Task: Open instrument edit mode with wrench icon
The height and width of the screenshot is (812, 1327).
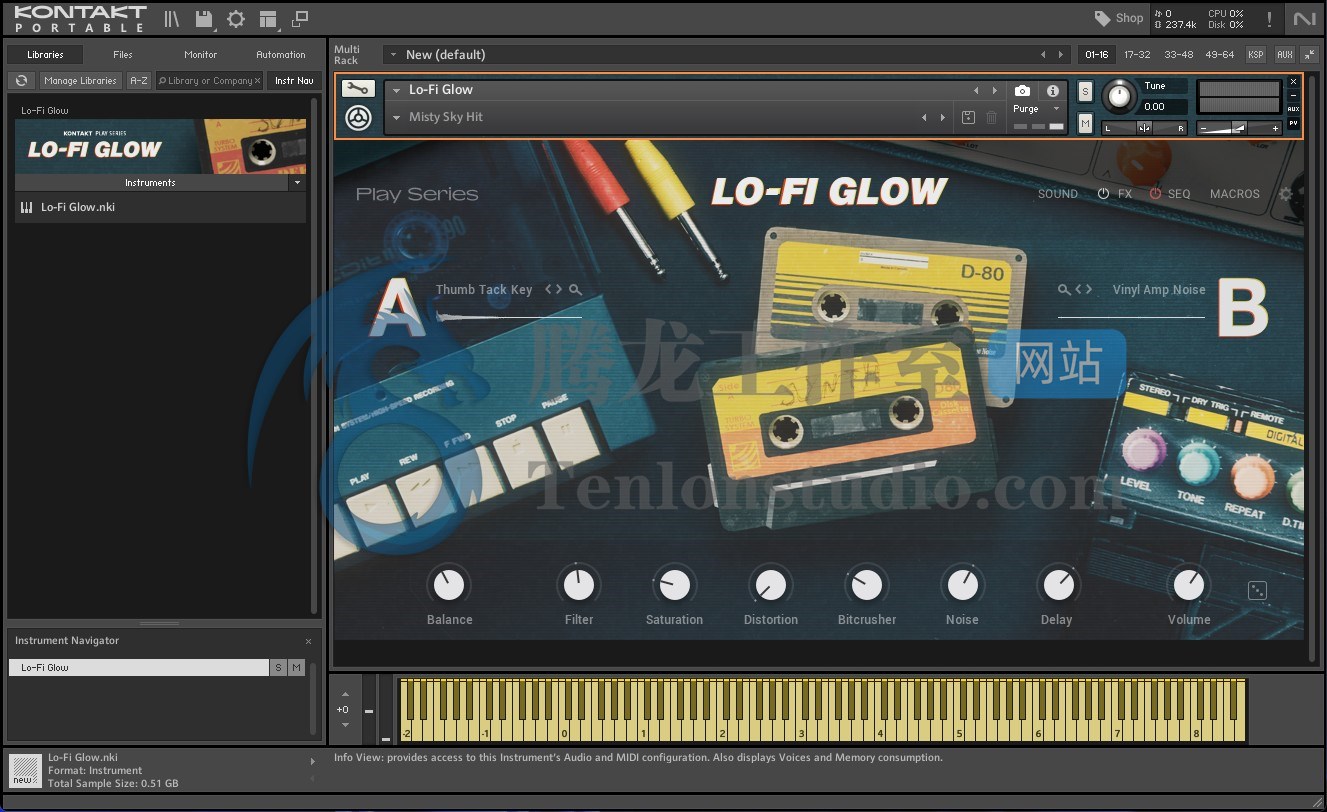Action: pos(358,89)
